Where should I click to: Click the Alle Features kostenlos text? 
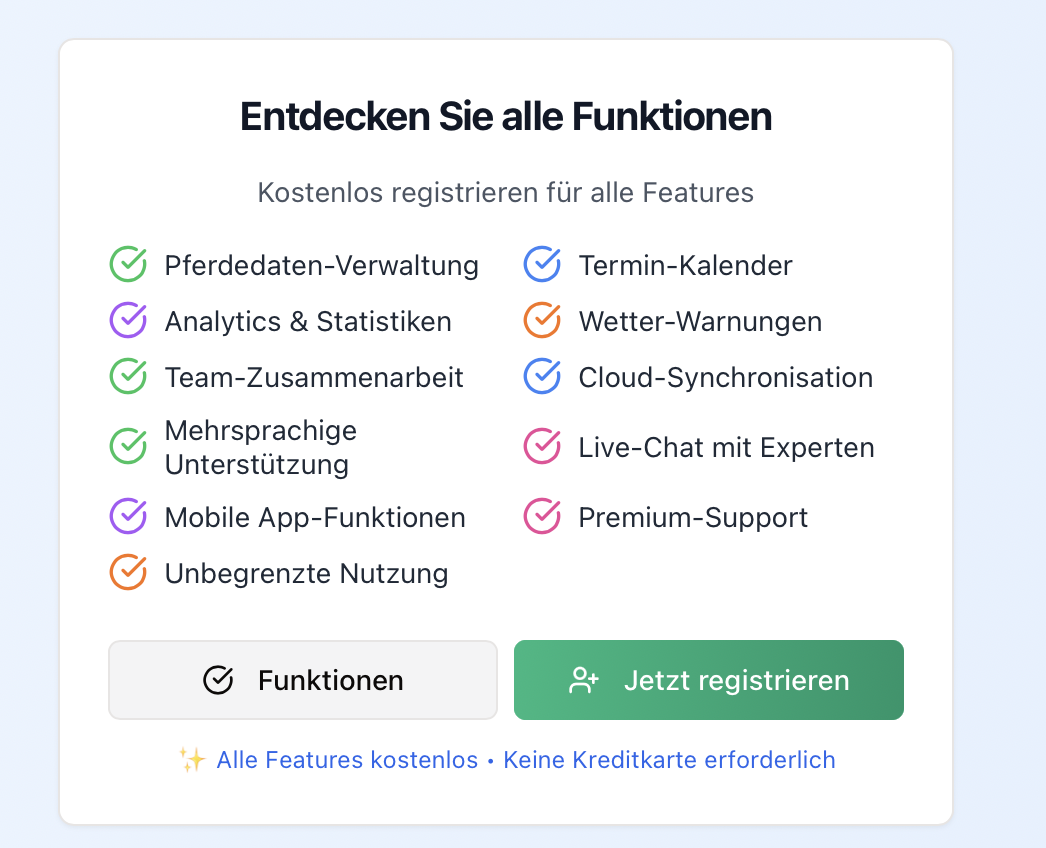[x=347, y=760]
